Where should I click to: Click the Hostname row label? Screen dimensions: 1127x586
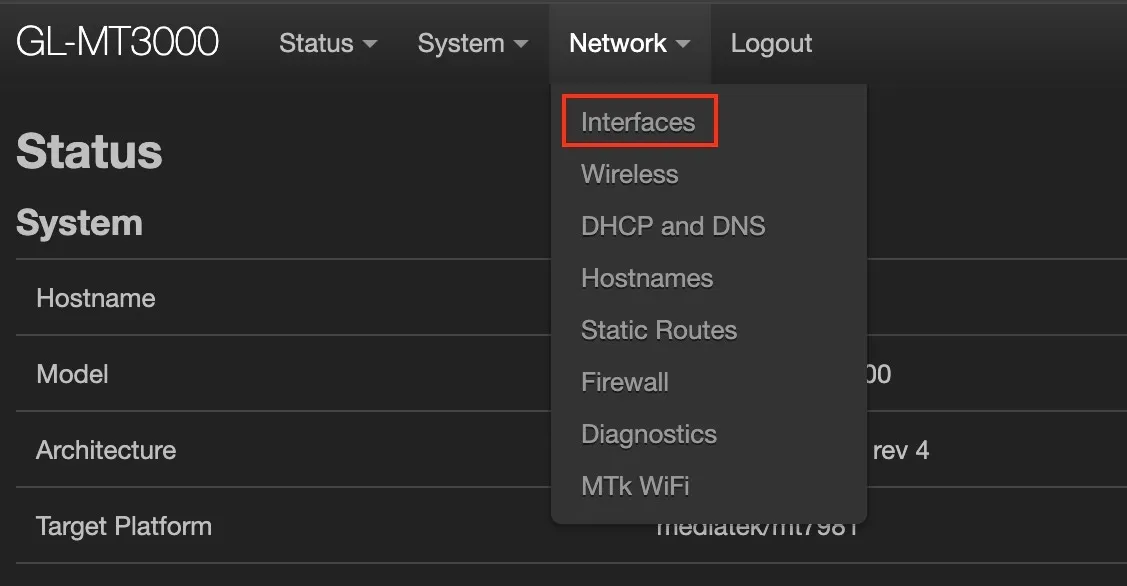tap(96, 298)
